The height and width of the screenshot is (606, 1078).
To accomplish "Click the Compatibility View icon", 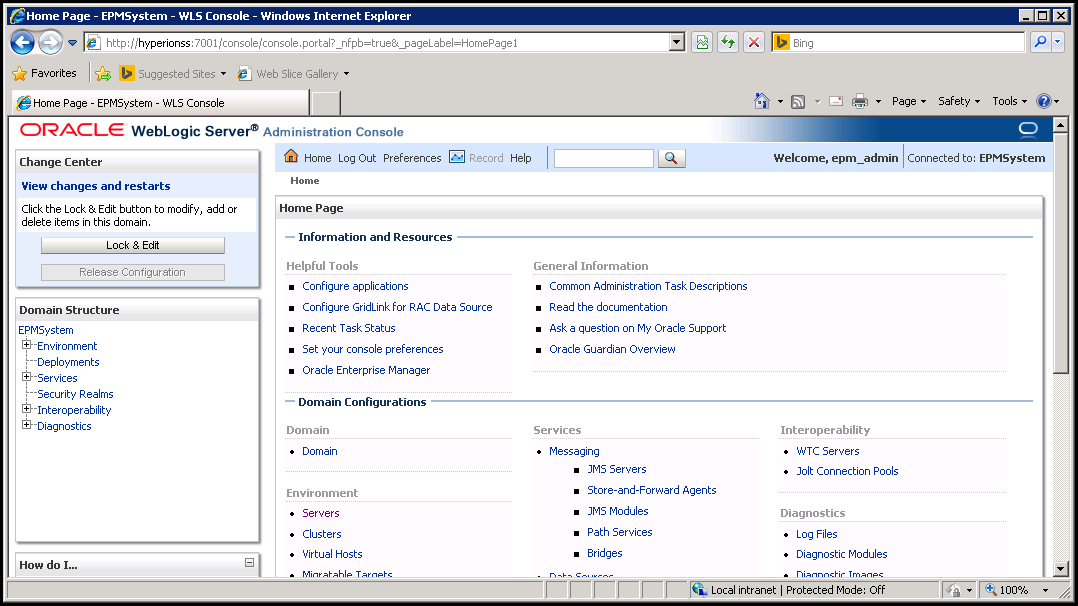I will tap(702, 43).
